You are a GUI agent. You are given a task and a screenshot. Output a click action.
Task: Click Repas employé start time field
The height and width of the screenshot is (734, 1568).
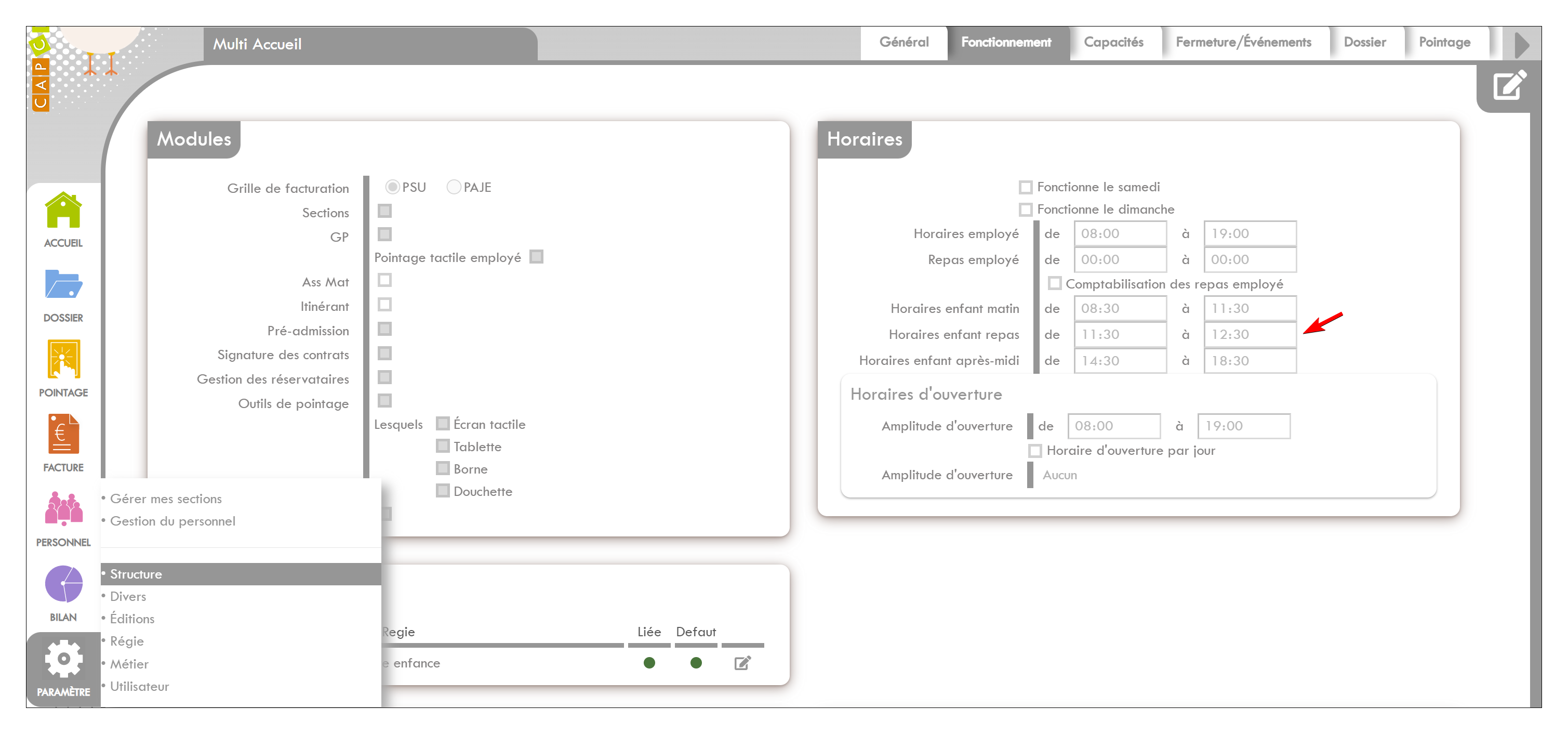[x=1120, y=260]
